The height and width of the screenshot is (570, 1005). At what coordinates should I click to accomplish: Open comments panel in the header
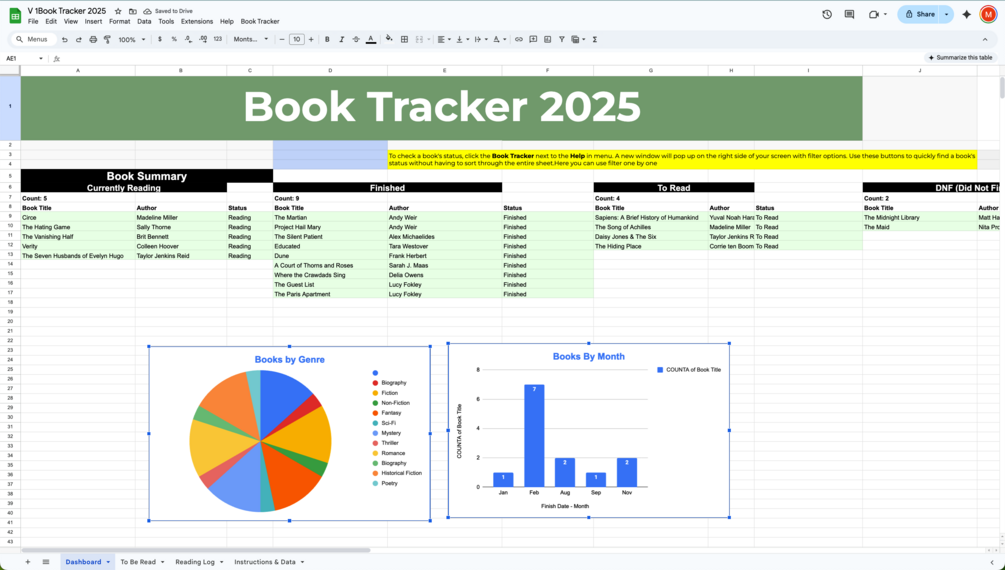[849, 14]
